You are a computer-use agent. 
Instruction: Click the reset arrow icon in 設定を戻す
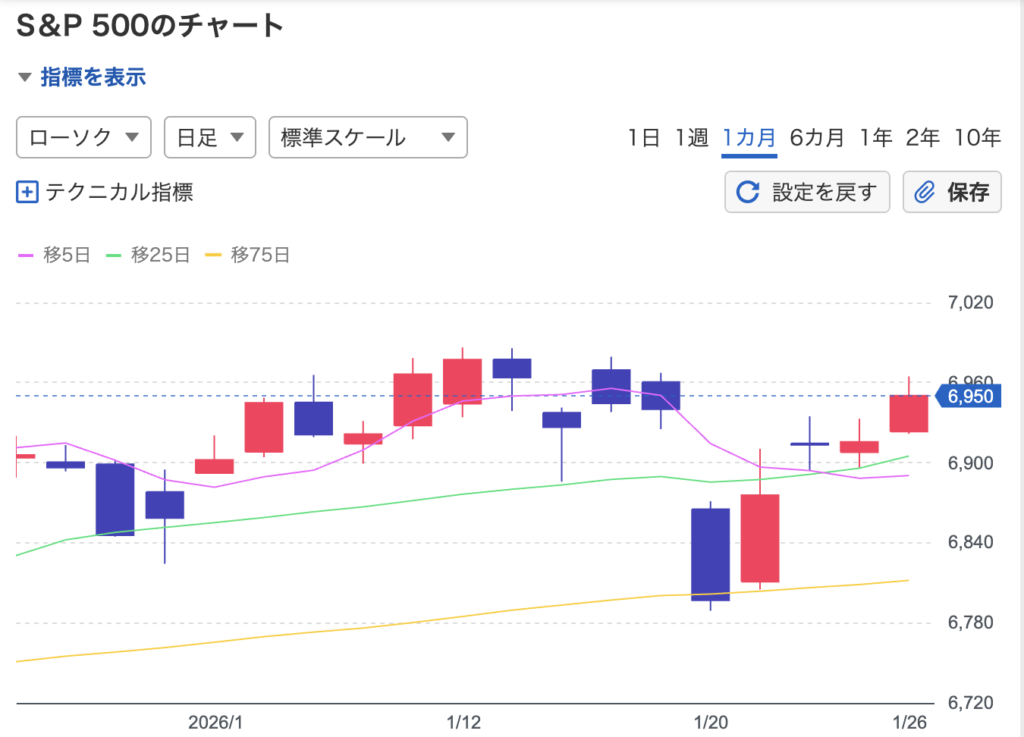[747, 192]
